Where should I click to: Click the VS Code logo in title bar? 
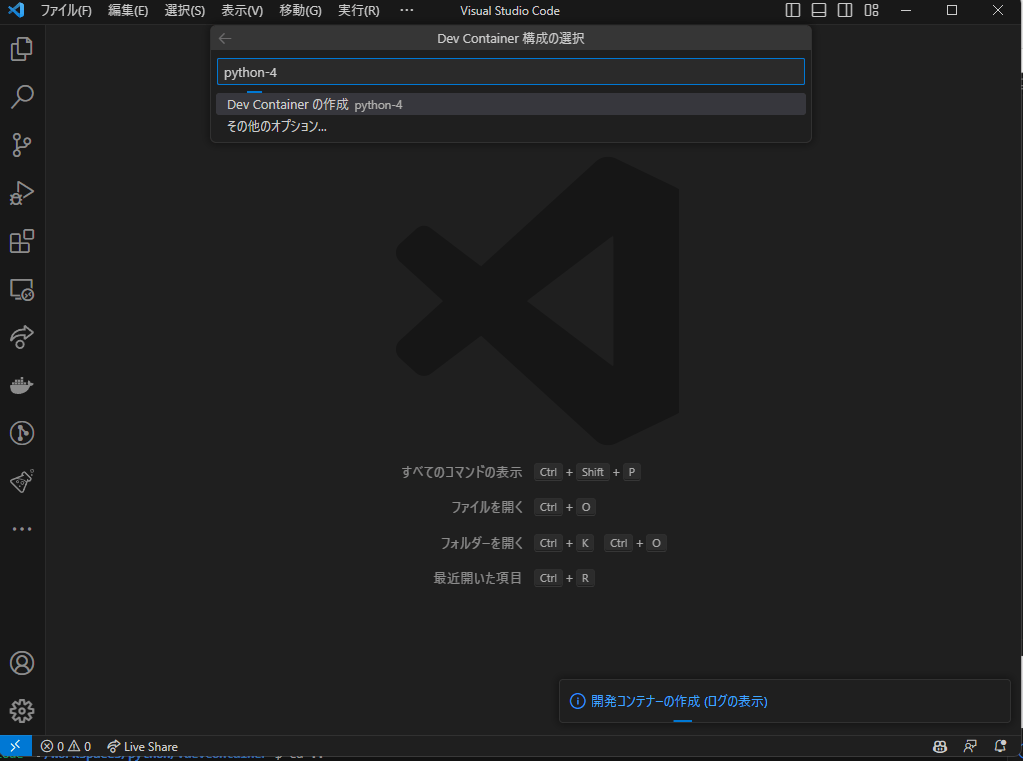(x=16, y=10)
